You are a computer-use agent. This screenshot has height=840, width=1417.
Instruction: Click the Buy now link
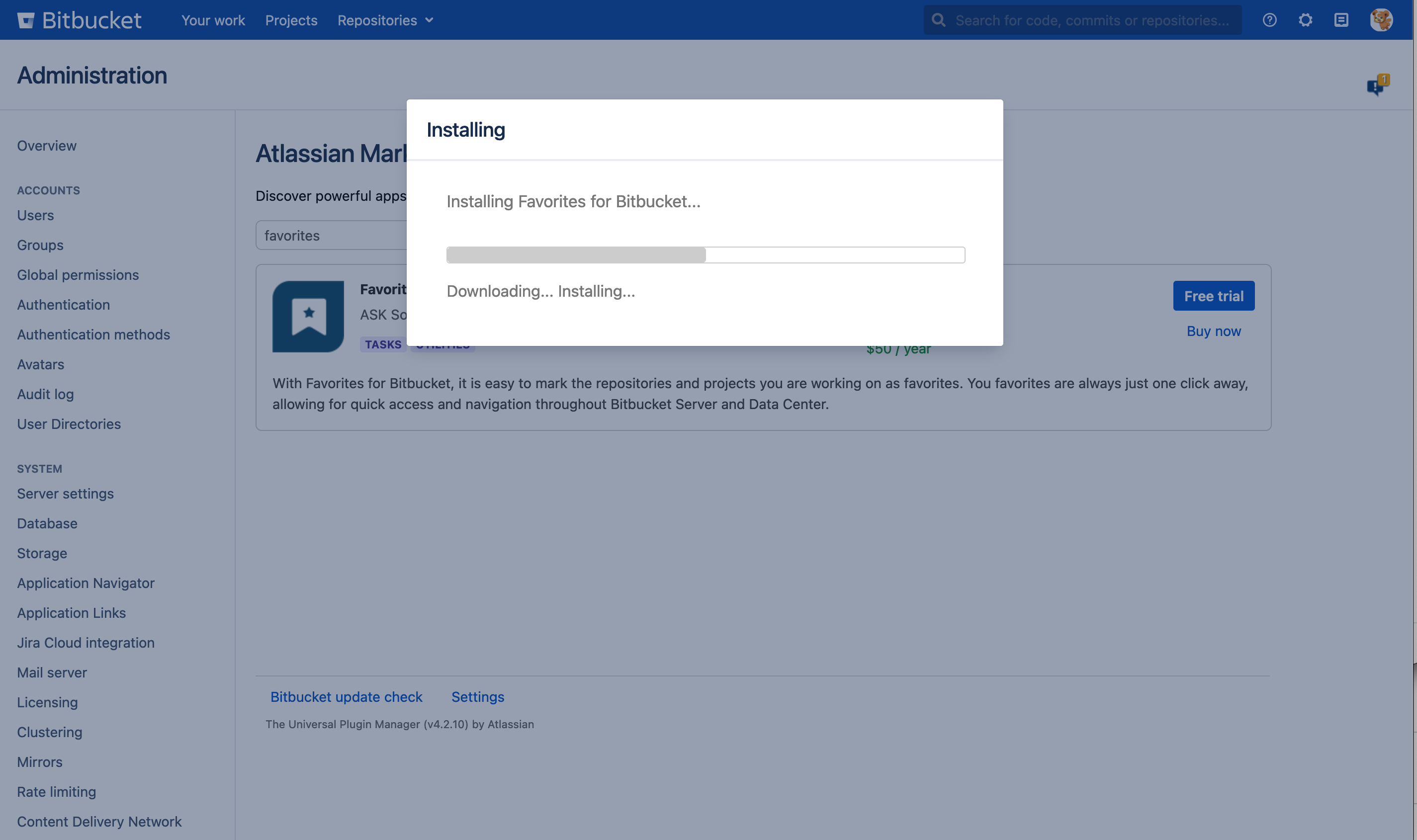[1213, 331]
